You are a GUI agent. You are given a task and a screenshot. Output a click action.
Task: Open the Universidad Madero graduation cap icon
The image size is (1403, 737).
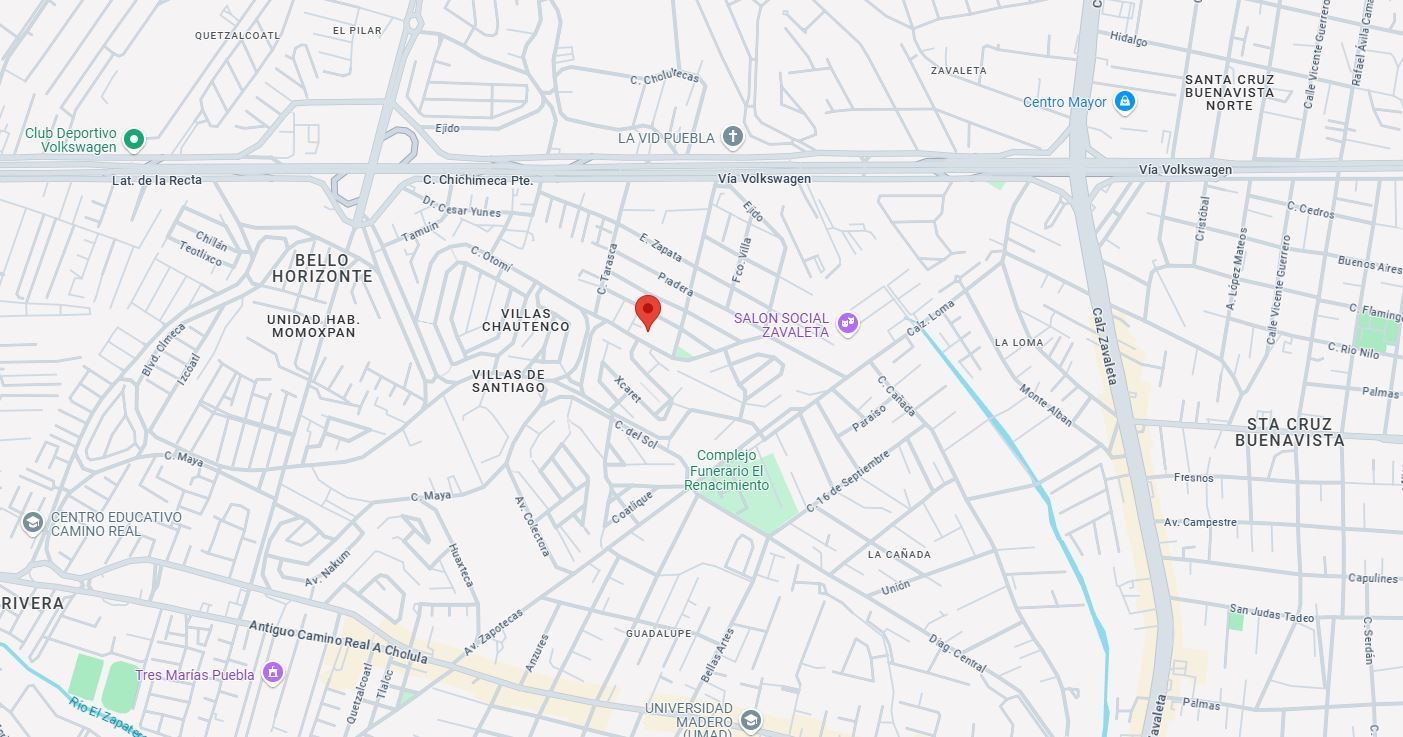(x=751, y=720)
